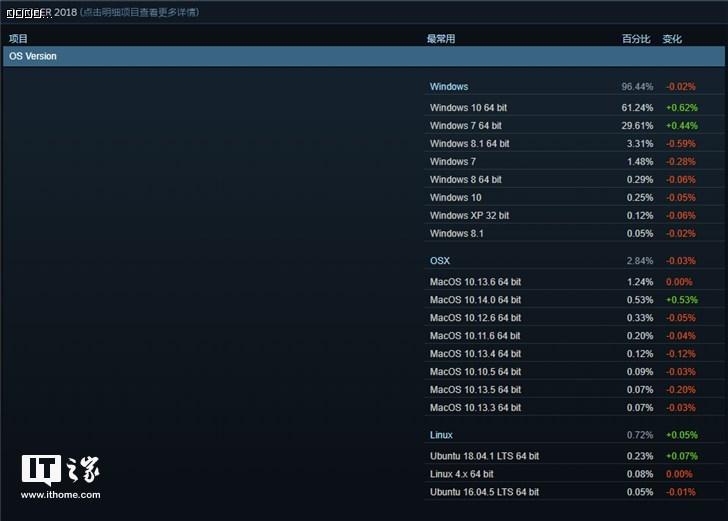
Task: Open the Linux group heading
Action: pos(441,435)
